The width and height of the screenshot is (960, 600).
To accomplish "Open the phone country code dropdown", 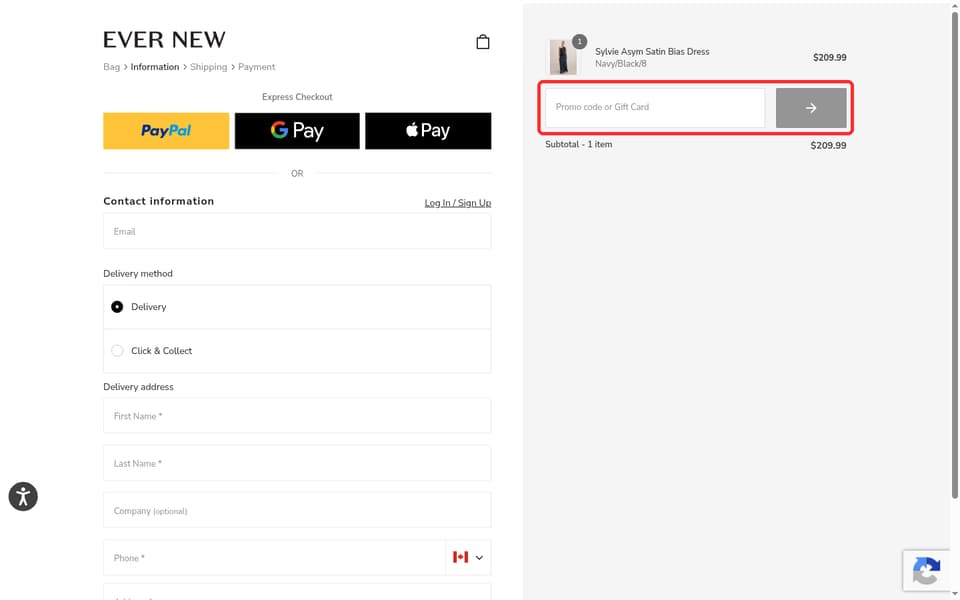I will (479, 558).
